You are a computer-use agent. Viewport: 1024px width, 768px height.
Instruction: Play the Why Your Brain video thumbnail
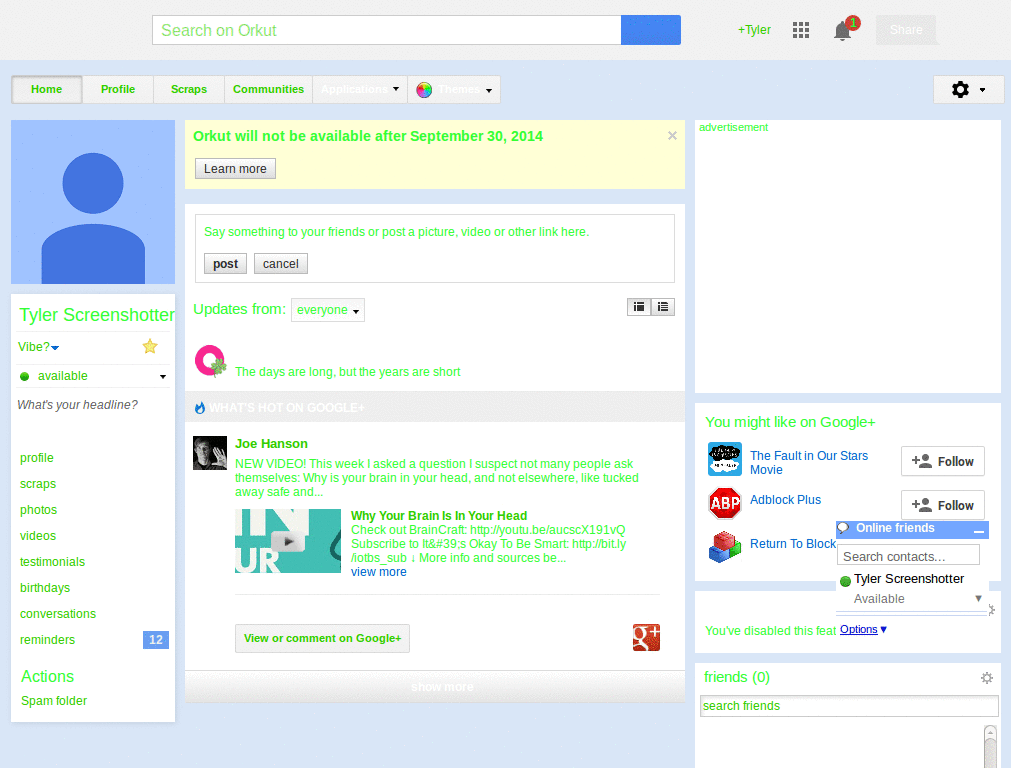pos(288,541)
